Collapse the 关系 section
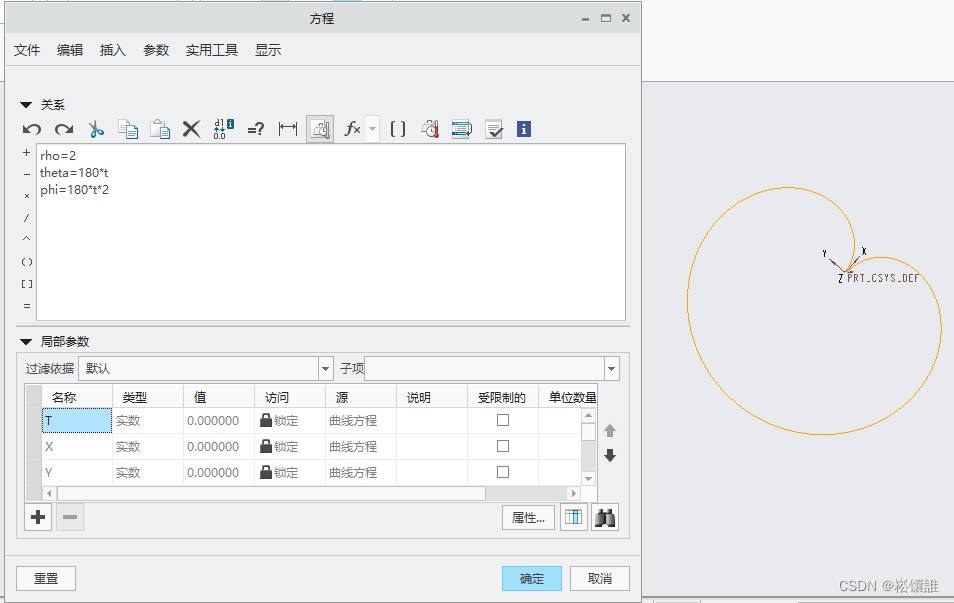 click(26, 105)
